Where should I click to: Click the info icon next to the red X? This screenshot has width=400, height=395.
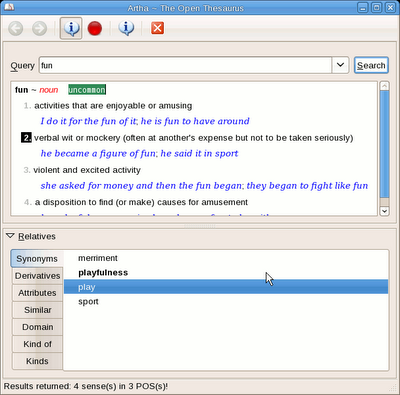(x=126, y=28)
